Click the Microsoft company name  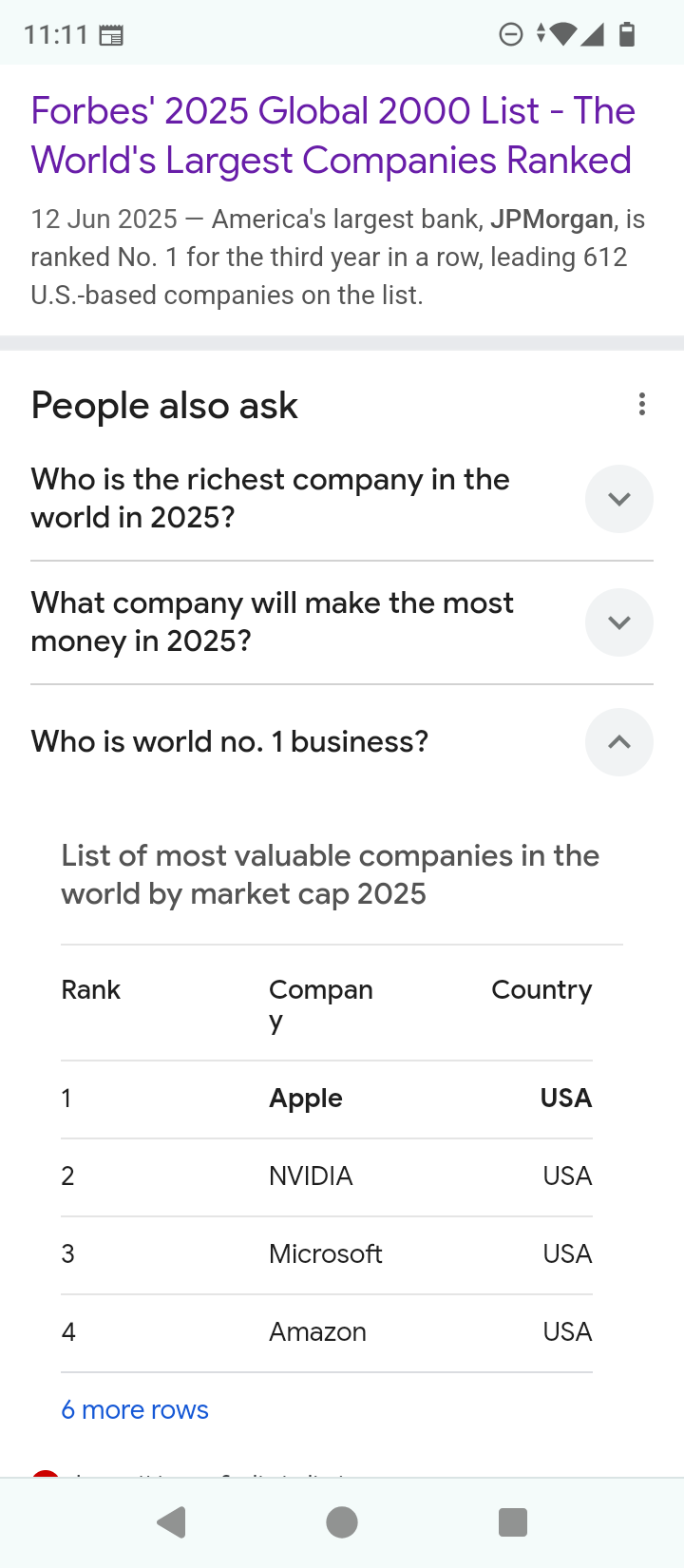[x=326, y=1254]
